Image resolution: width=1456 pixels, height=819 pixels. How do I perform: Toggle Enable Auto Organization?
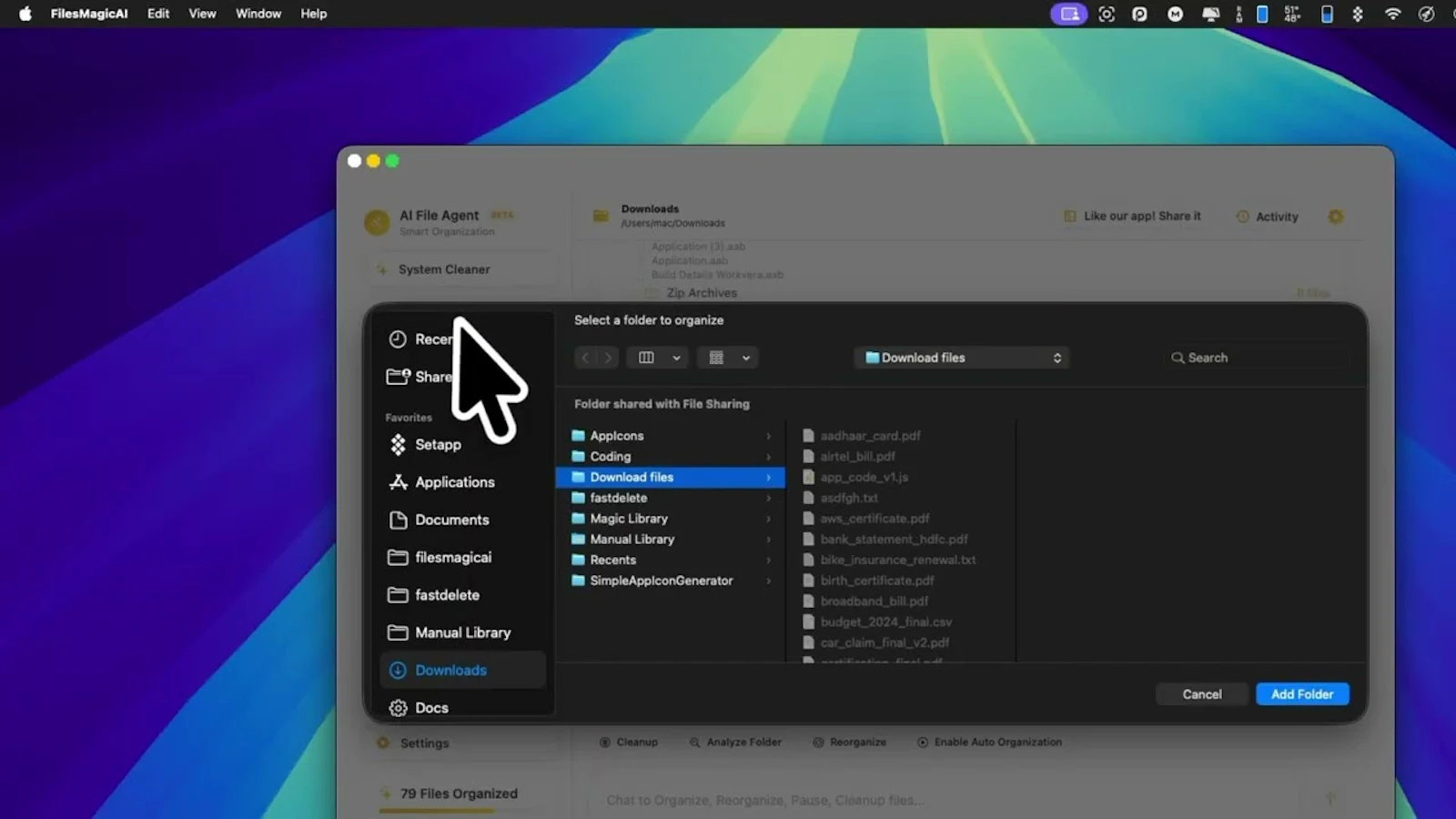[x=989, y=743]
